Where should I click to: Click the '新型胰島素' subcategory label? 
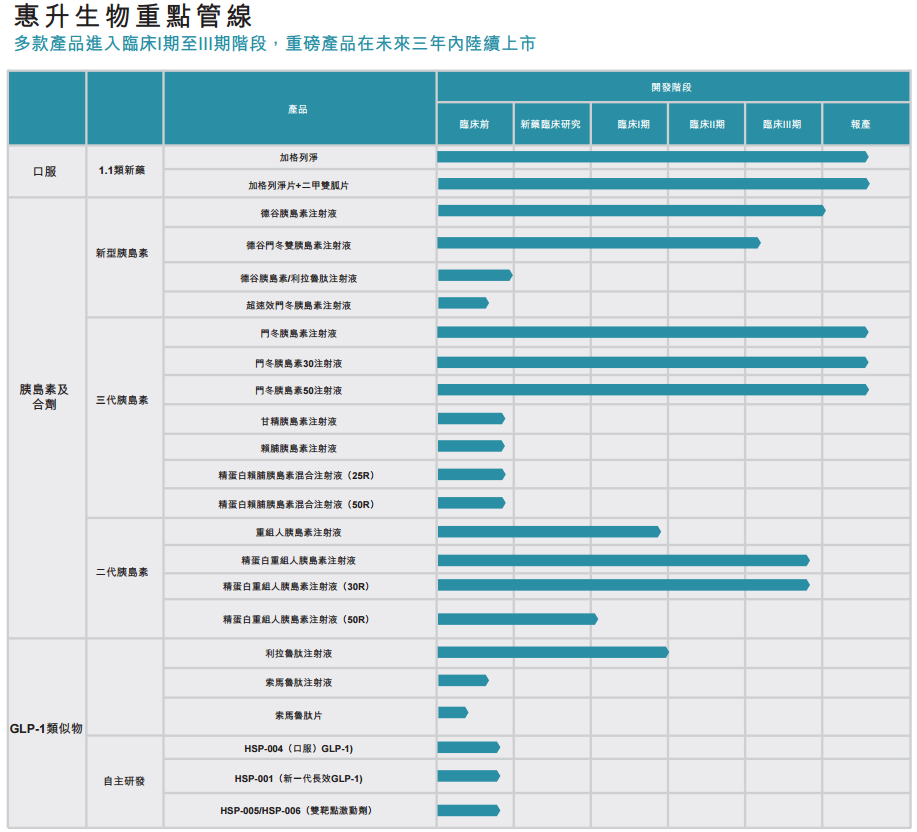pyautogui.click(x=122, y=253)
